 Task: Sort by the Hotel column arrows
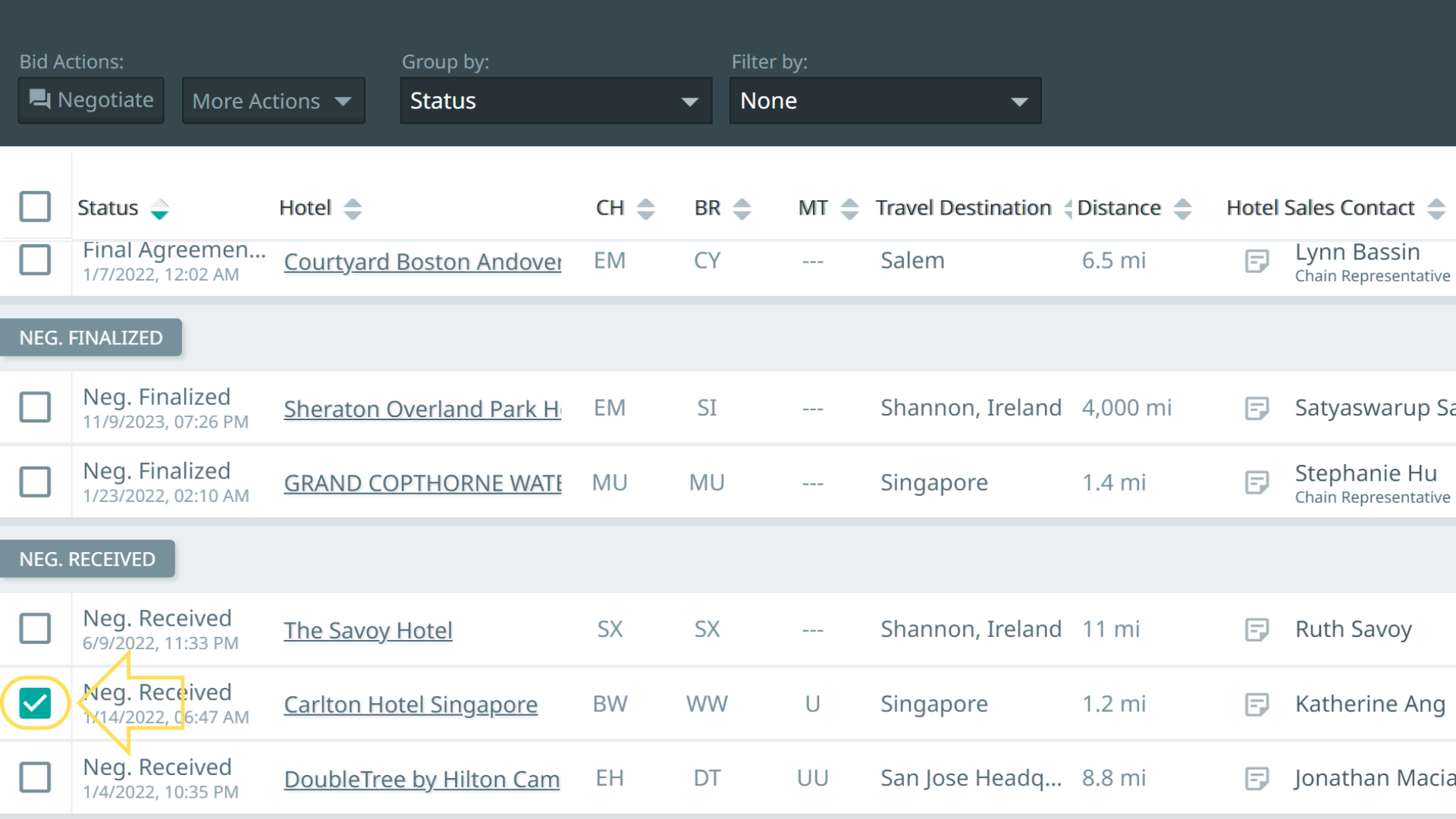point(353,209)
